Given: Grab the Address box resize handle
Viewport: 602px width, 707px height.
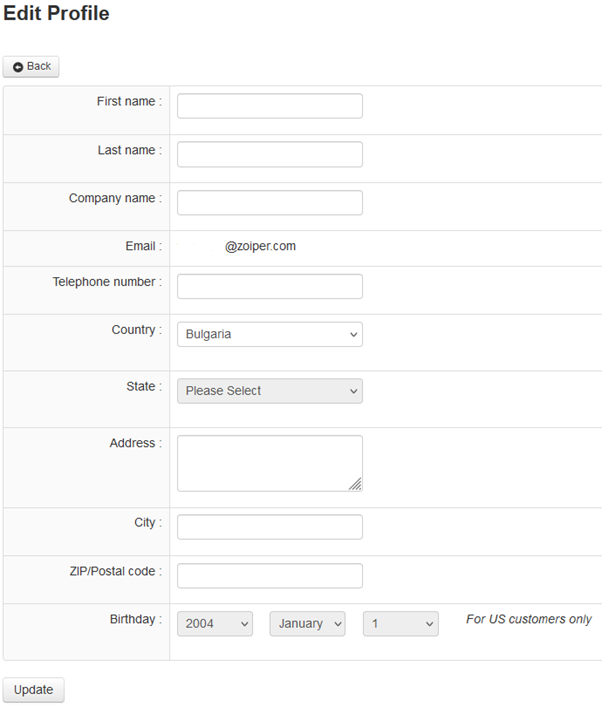Looking at the screenshot, I should coord(355,484).
